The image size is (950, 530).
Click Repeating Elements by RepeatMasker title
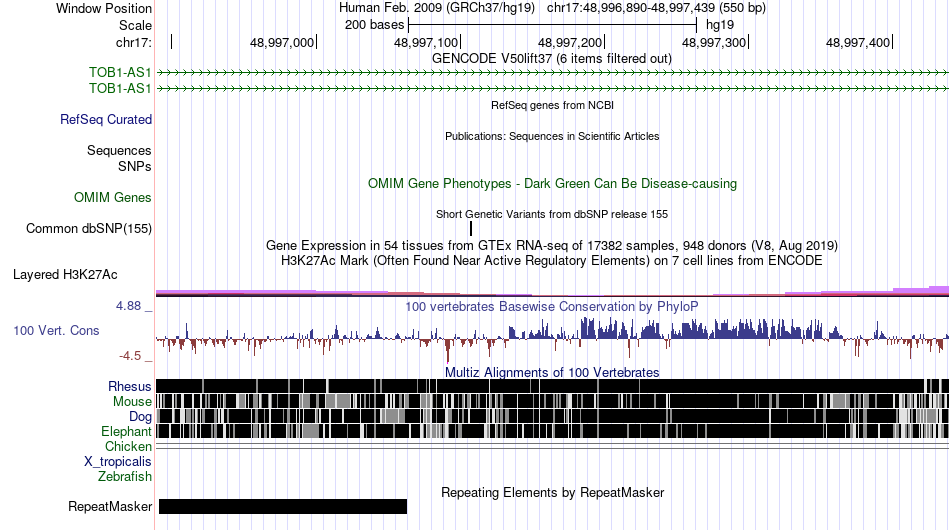pyautogui.click(x=553, y=492)
